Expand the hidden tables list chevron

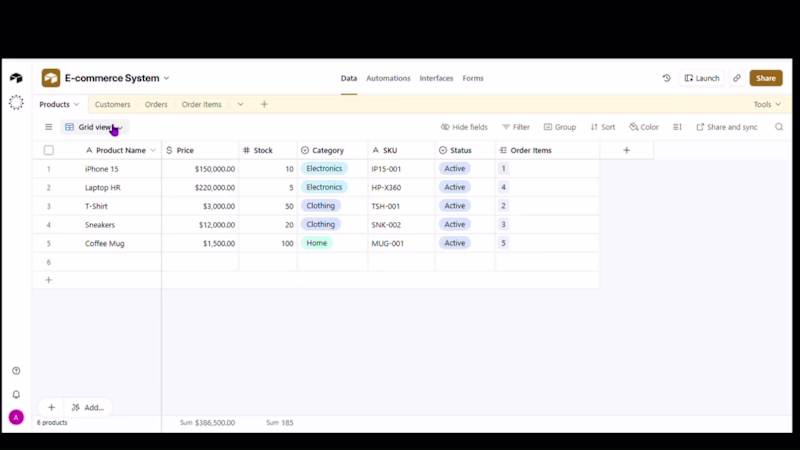240,104
